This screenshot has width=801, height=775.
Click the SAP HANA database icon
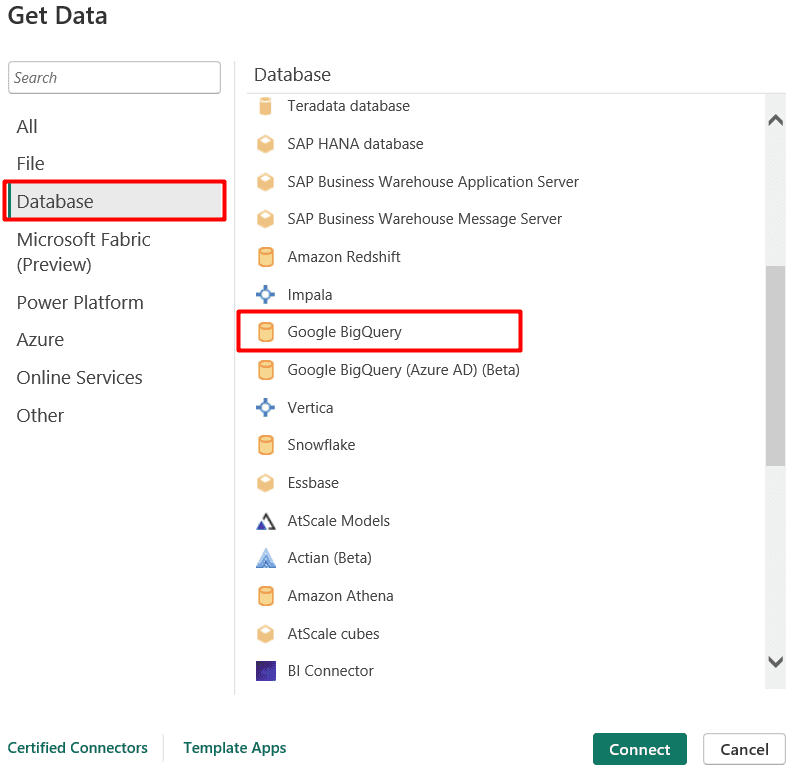pos(265,144)
